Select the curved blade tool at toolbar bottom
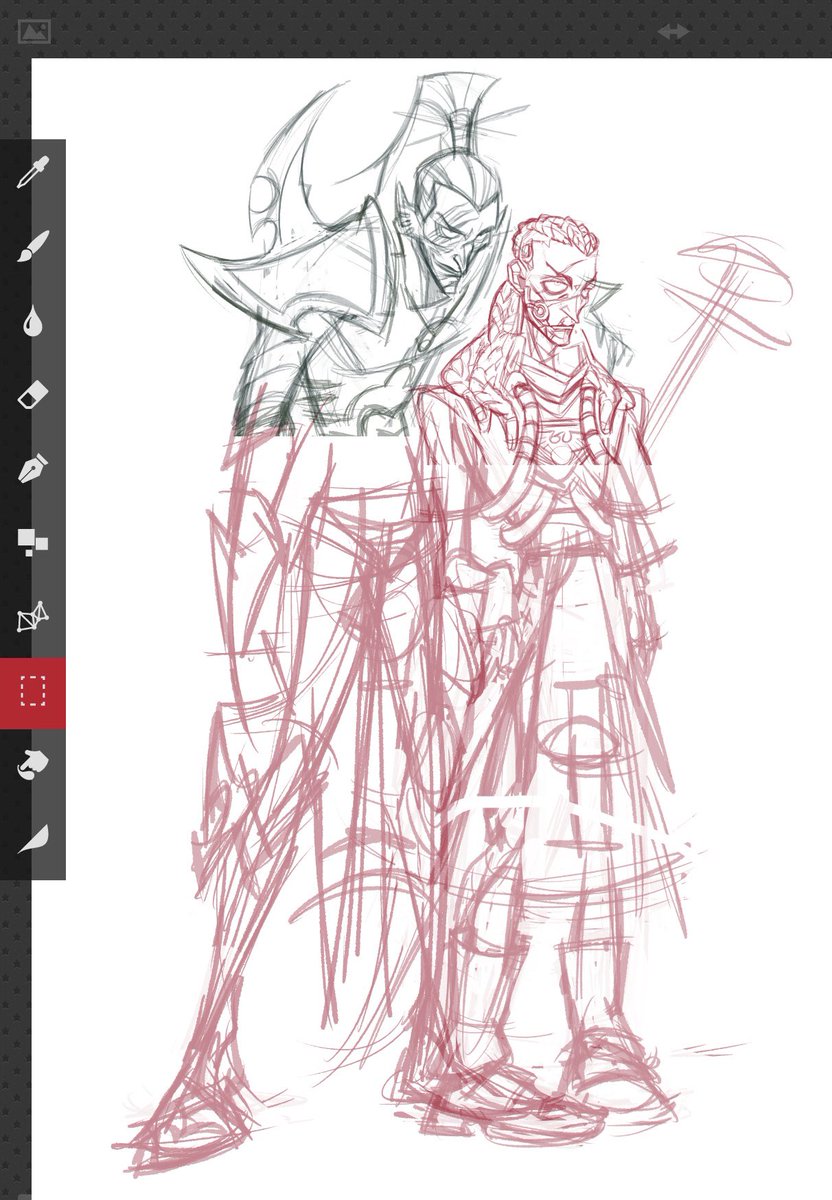The image size is (832, 1200). (x=33, y=838)
